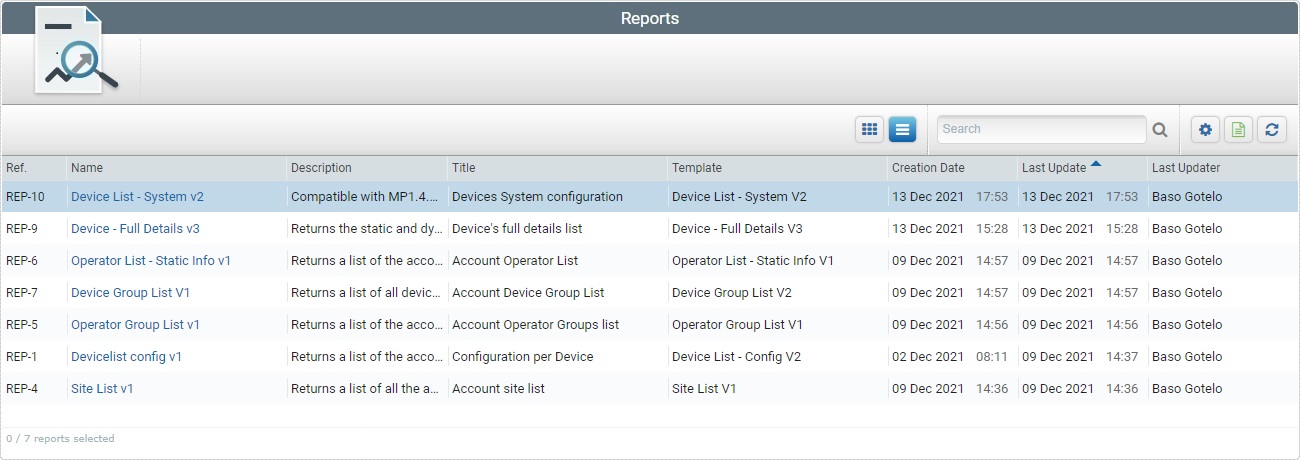
Task: Click title 'Devices System configuration'
Action: click(537, 197)
